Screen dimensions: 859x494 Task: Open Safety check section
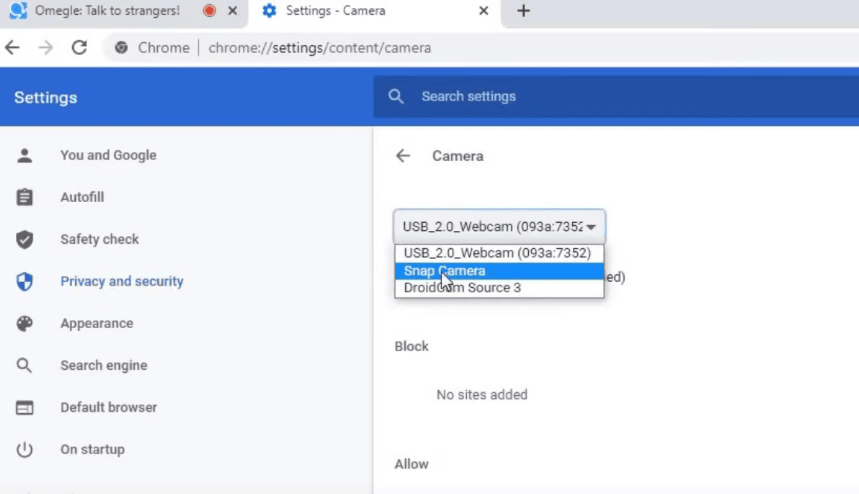click(100, 239)
